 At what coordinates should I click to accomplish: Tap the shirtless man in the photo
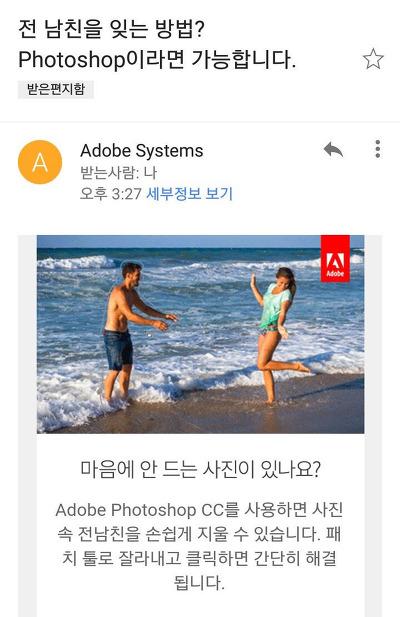[131, 330]
